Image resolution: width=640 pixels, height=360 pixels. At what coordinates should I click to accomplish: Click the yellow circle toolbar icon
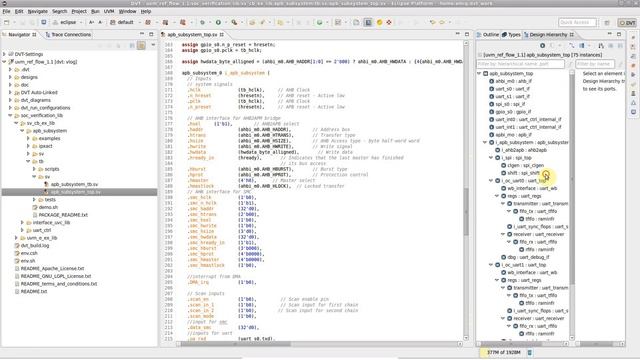(x=379, y=22)
